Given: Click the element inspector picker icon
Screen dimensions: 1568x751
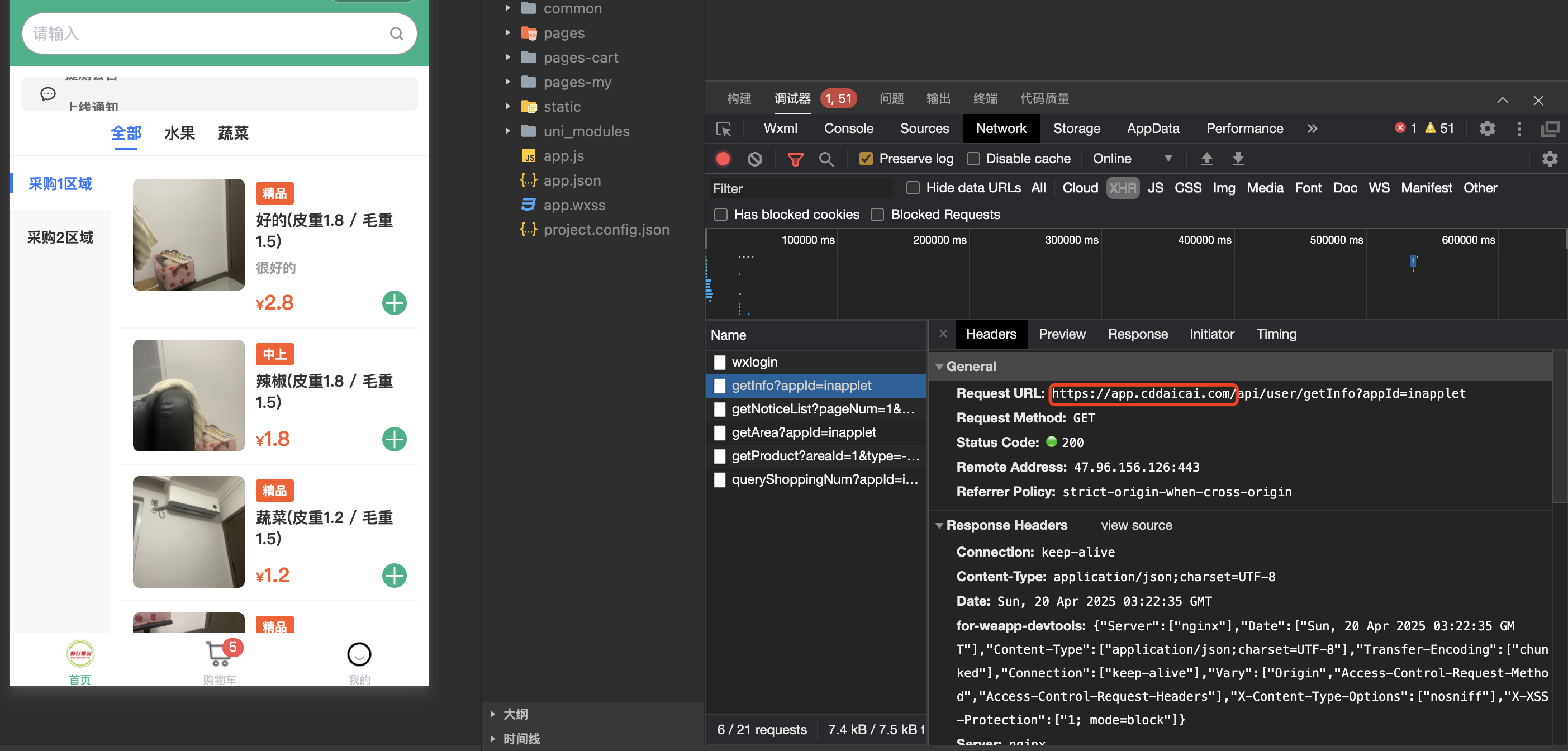Looking at the screenshot, I should 724,129.
